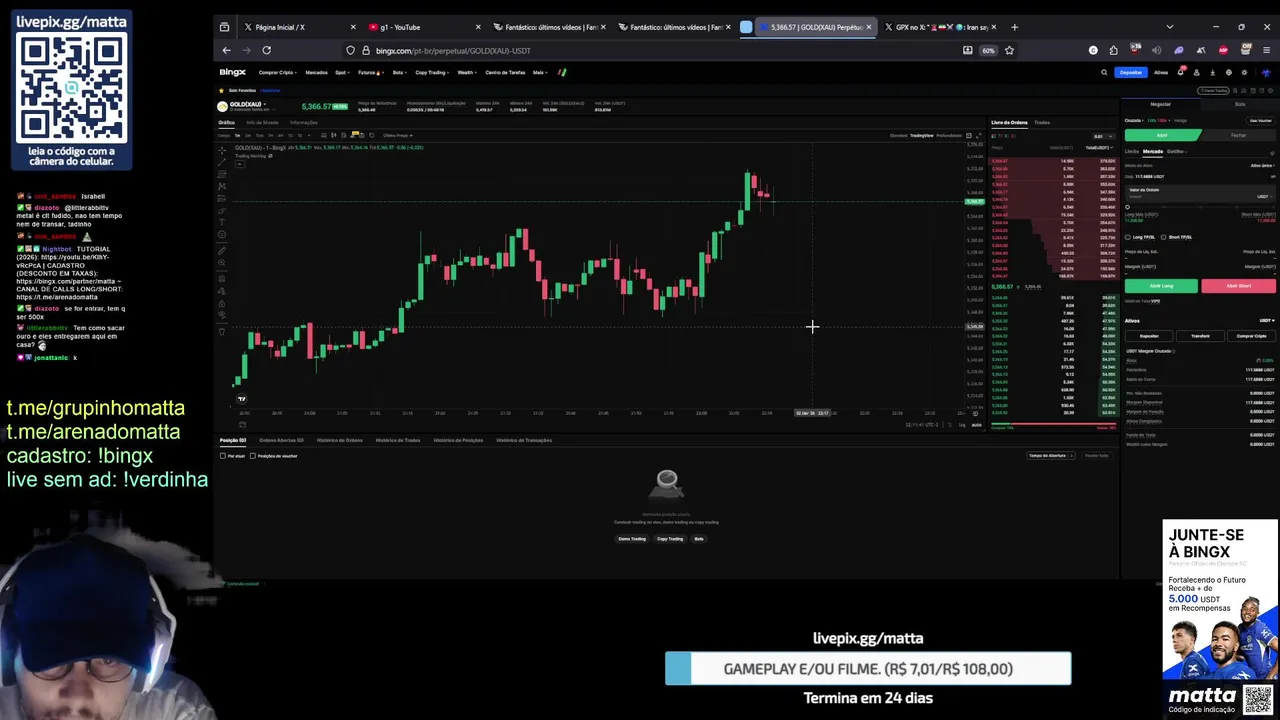
Task: Show order book both-sides view icon
Action: tap(993, 136)
